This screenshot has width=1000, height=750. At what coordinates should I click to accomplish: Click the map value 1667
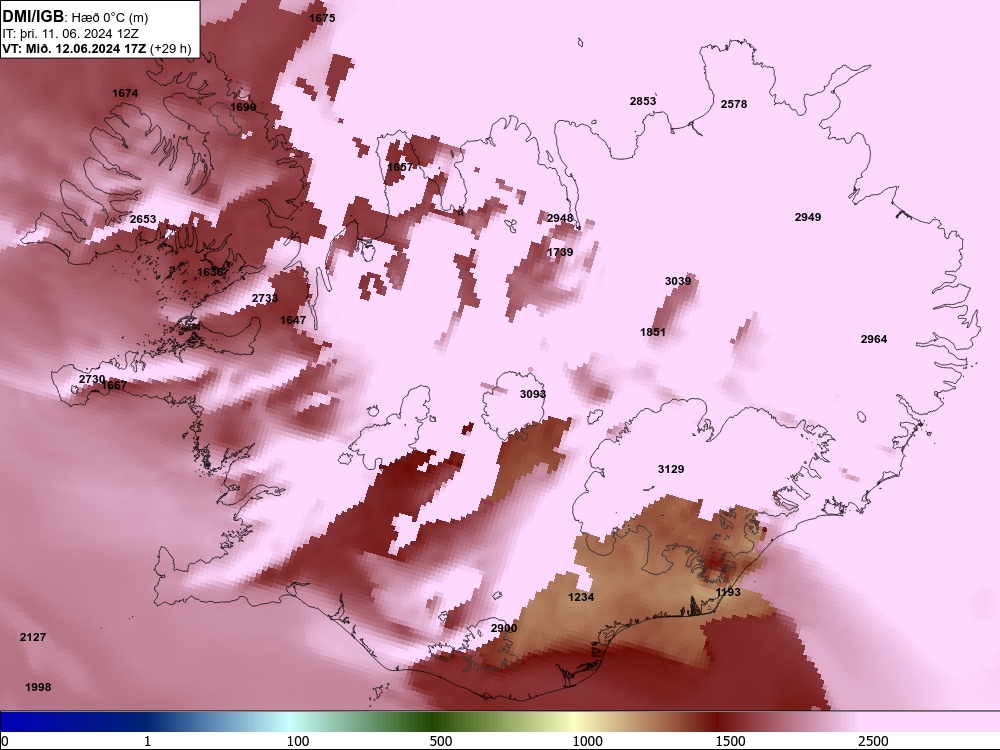point(114,385)
